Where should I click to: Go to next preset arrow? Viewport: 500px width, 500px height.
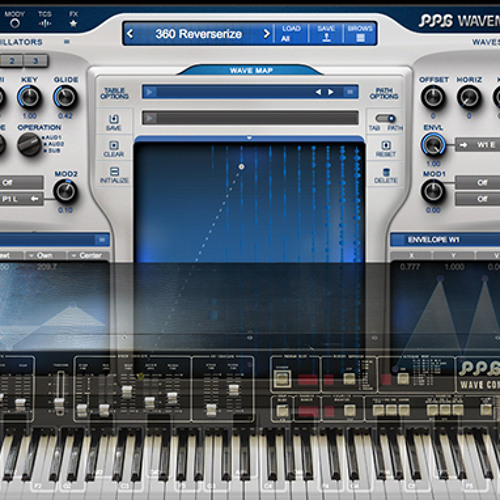tap(267, 33)
